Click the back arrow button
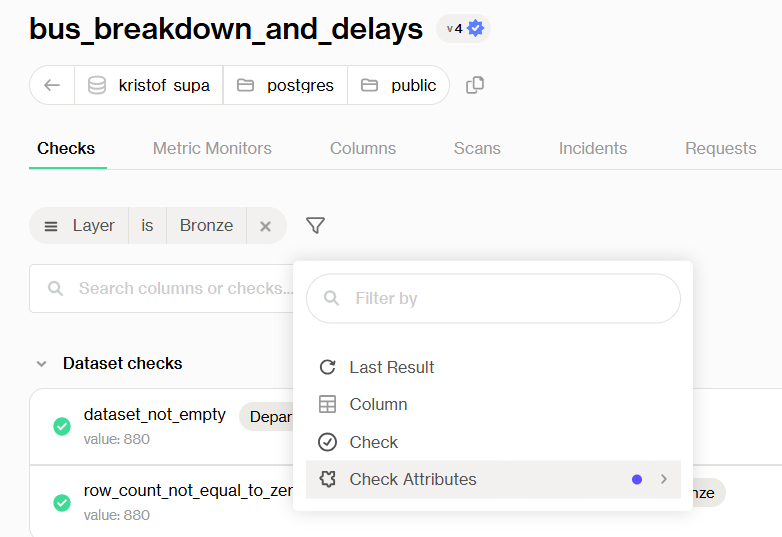Screen dimensions: 782x537 (x=52, y=85)
